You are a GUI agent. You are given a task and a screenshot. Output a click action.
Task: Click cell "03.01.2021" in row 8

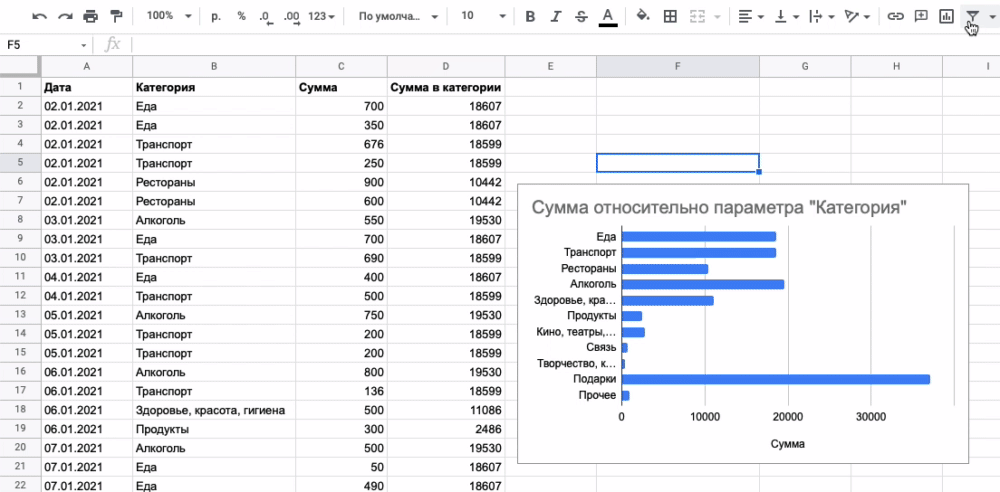pyautogui.click(x=87, y=220)
